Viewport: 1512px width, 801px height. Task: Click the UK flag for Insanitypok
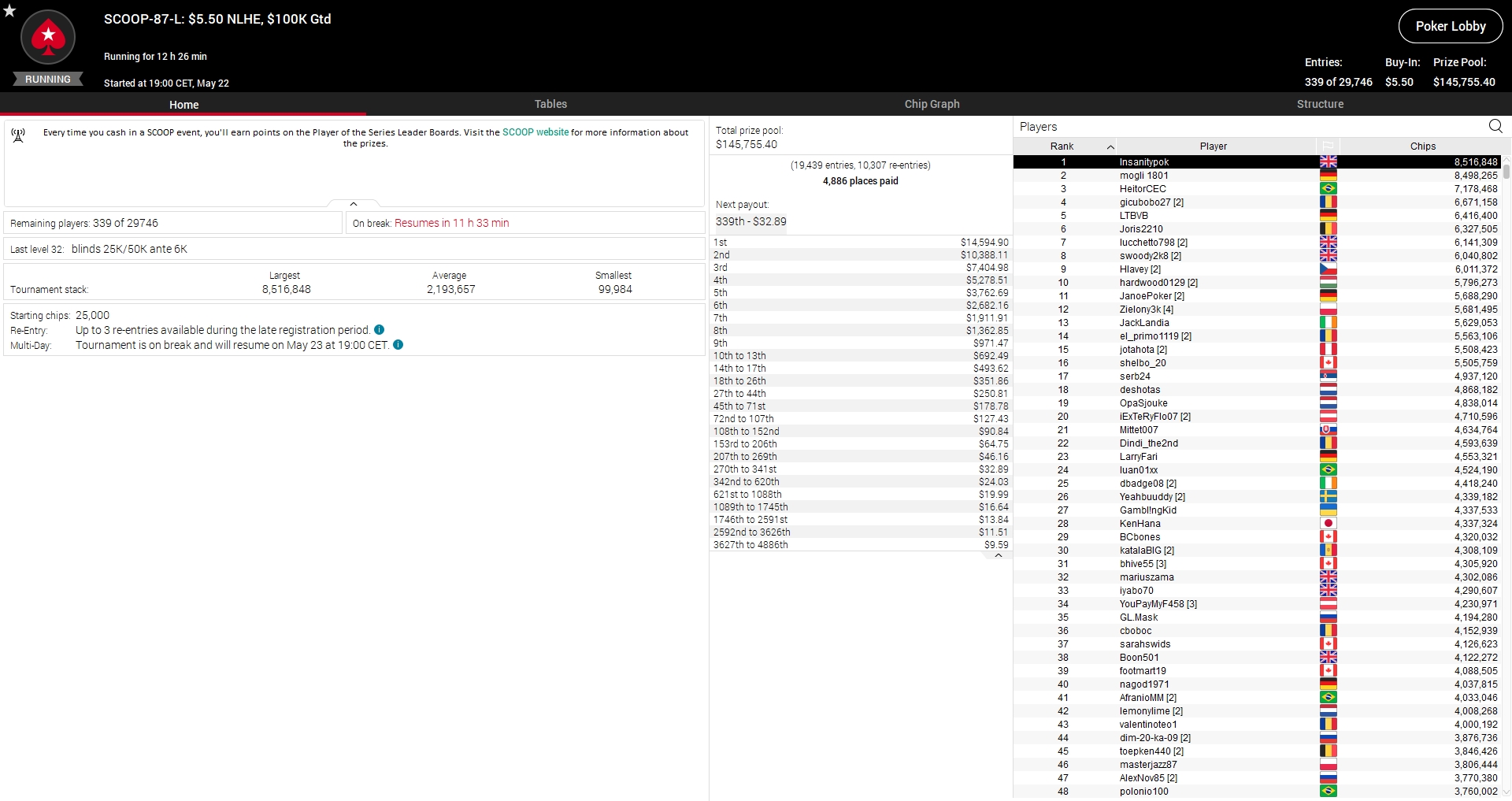[x=1328, y=162]
